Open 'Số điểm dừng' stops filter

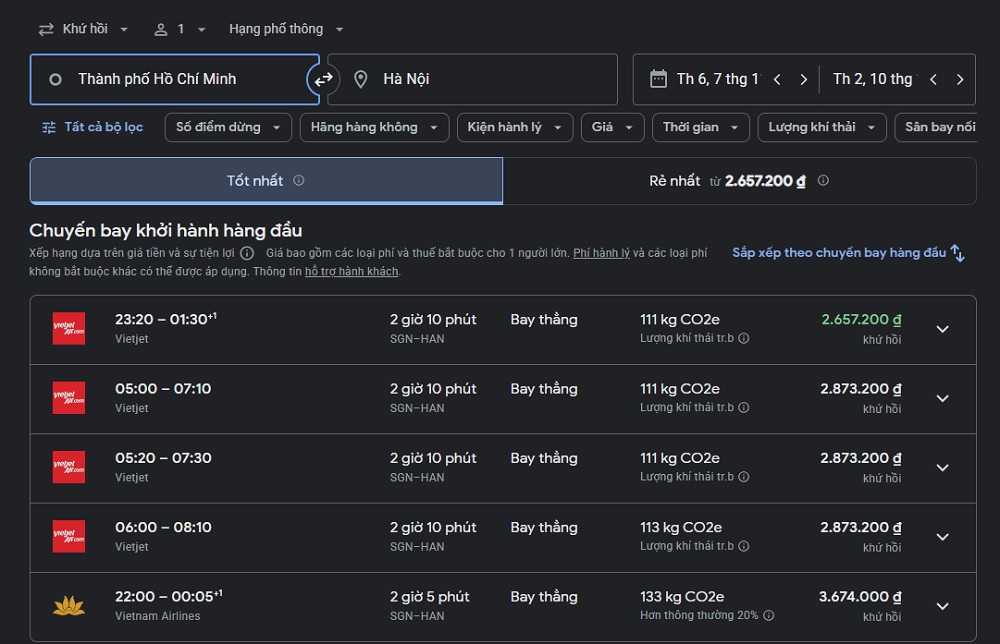click(x=228, y=127)
